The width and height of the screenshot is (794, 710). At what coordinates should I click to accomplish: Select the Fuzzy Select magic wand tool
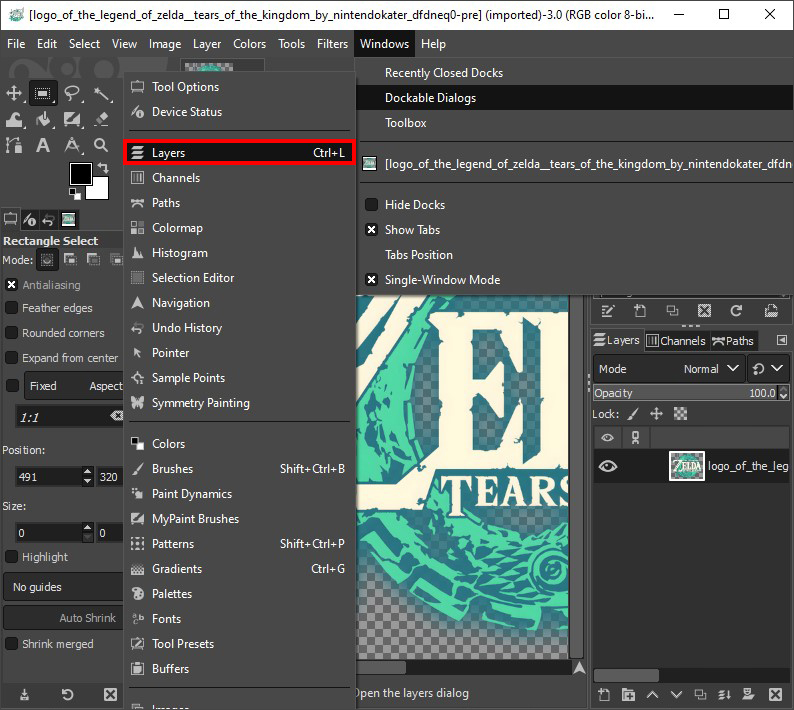[102, 93]
